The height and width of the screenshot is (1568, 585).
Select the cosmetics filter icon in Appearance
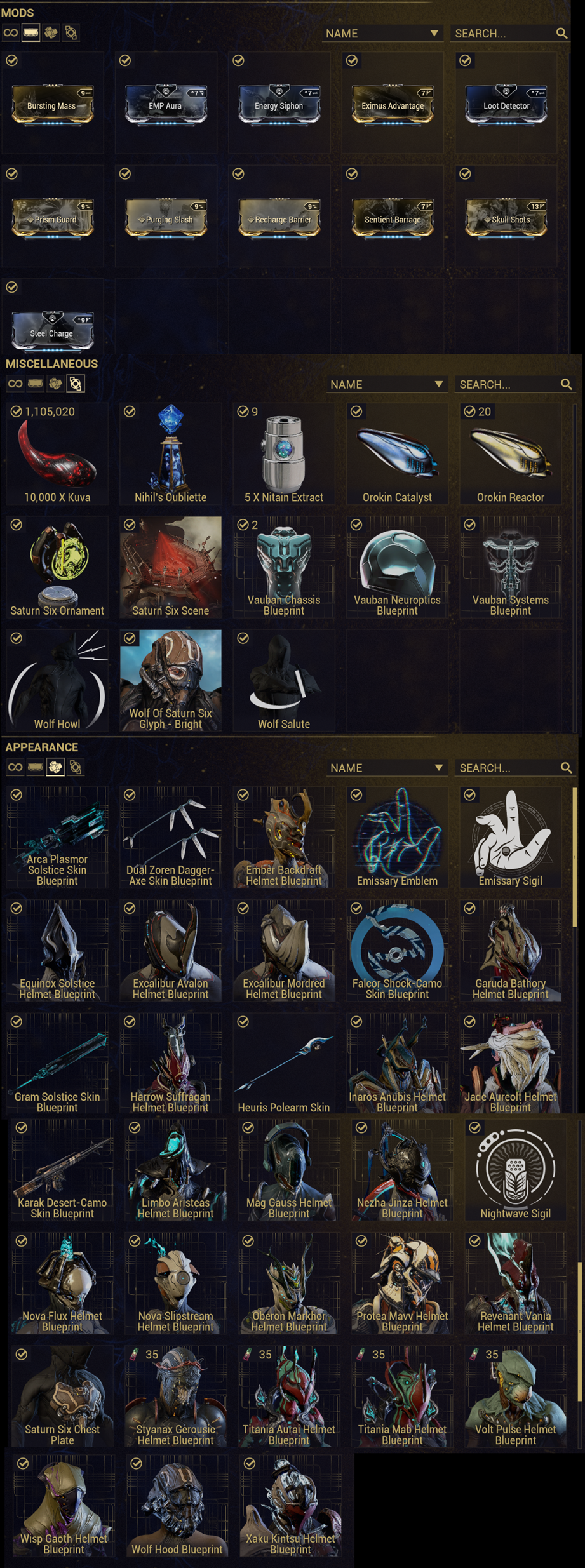[x=55, y=767]
